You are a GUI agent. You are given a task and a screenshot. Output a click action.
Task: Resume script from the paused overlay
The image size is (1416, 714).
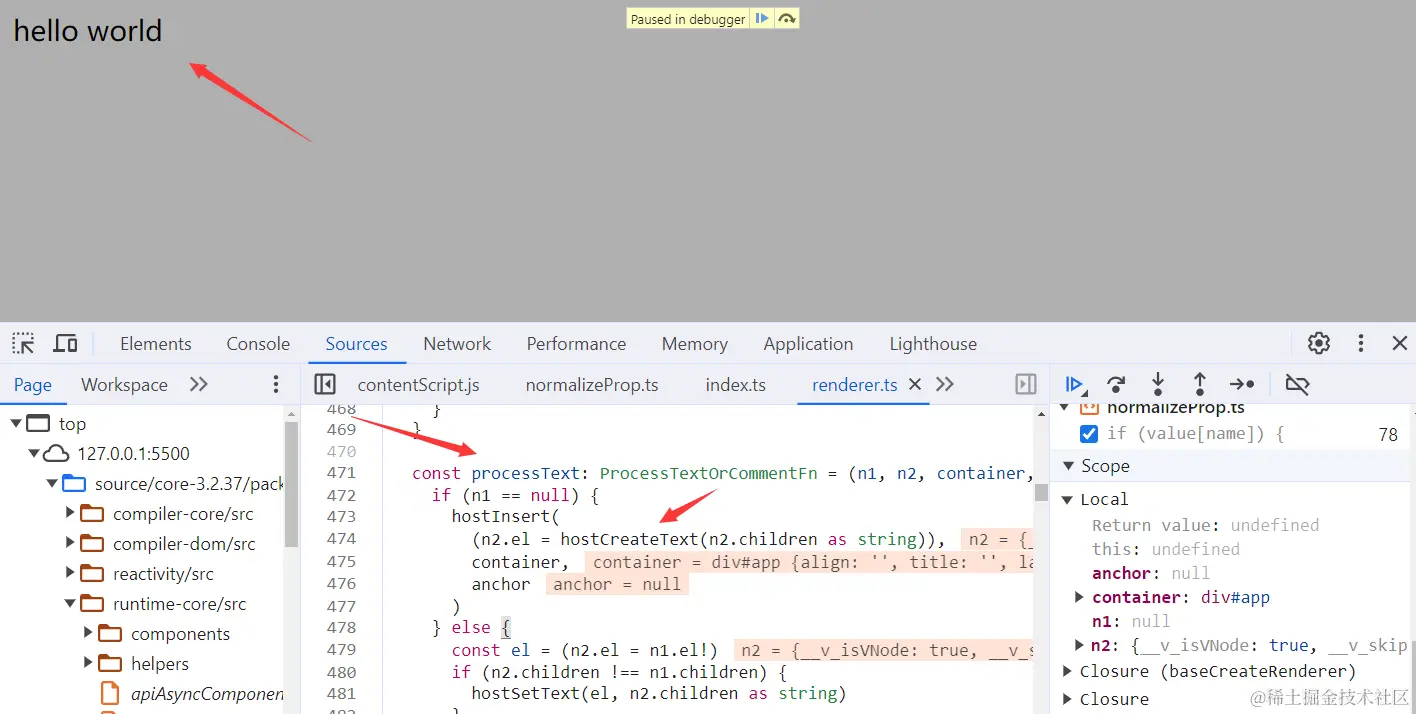(762, 19)
